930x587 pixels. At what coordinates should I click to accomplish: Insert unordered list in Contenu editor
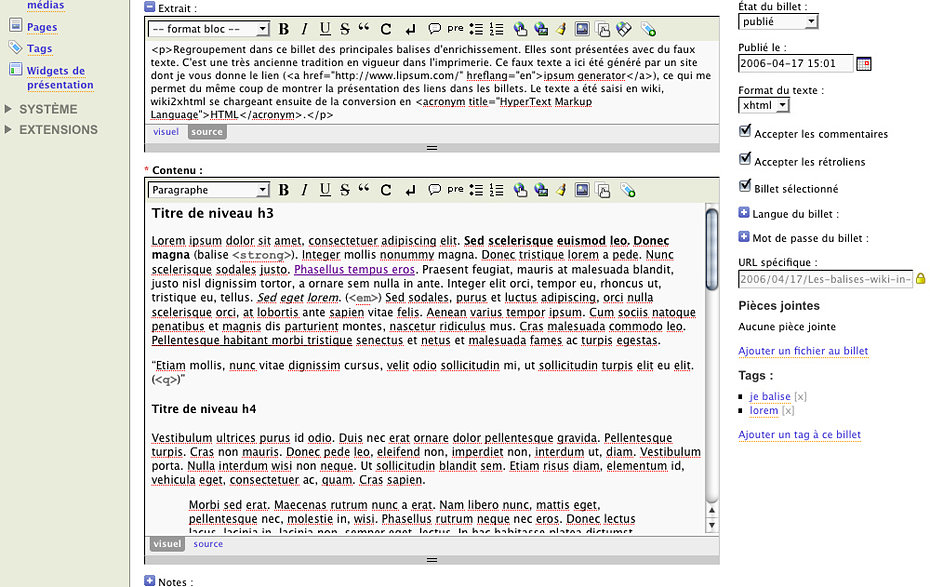pyautogui.click(x=476, y=190)
